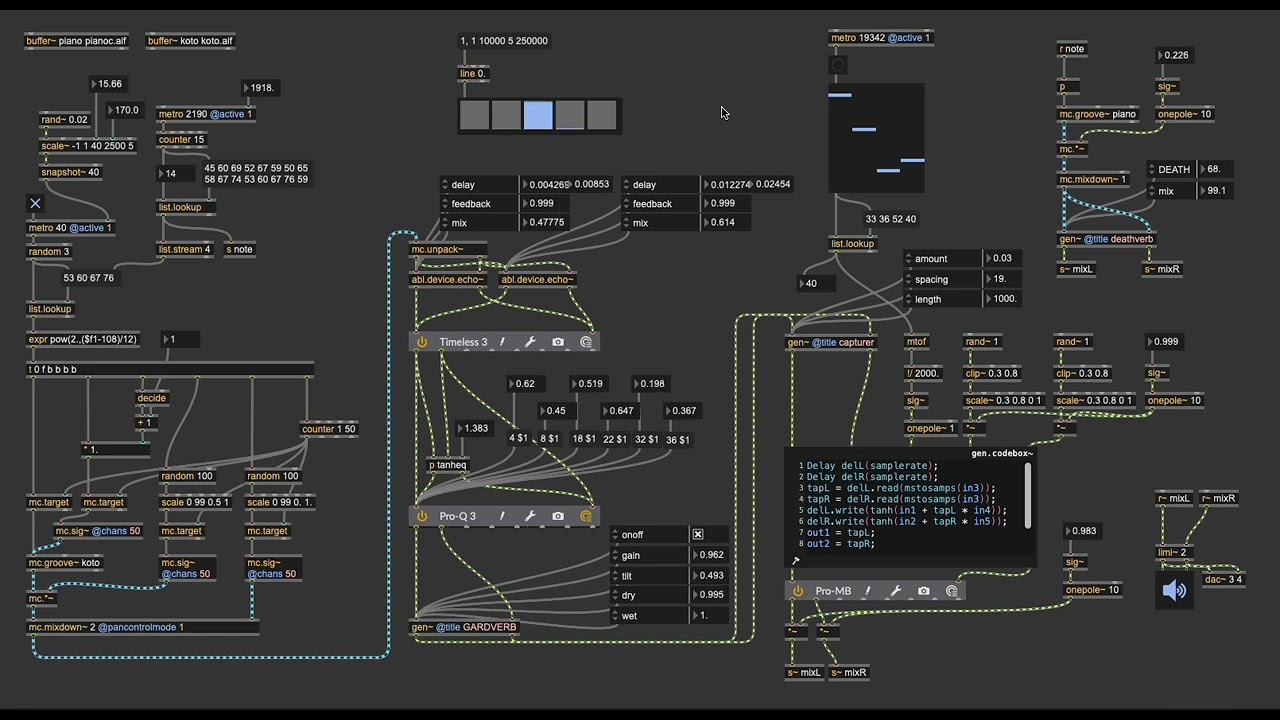Image resolution: width=1280 pixels, height=720 pixels.
Task: Select the dac~ 3 4 object
Action: tap(1223, 580)
